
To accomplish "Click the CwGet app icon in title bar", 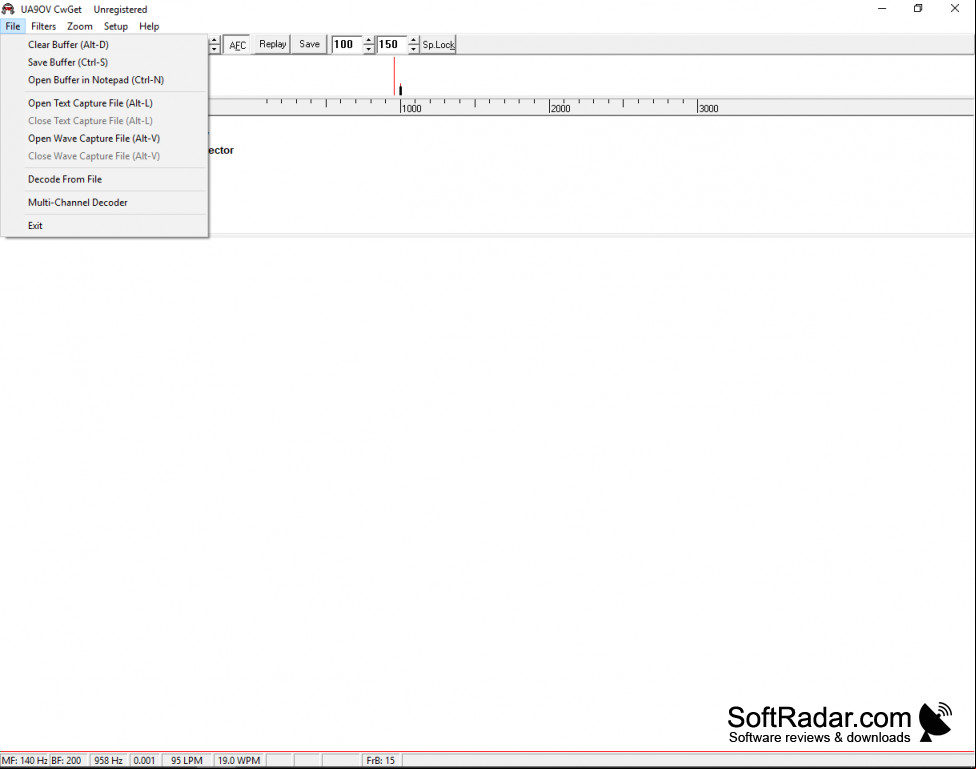I will click(x=8, y=9).
